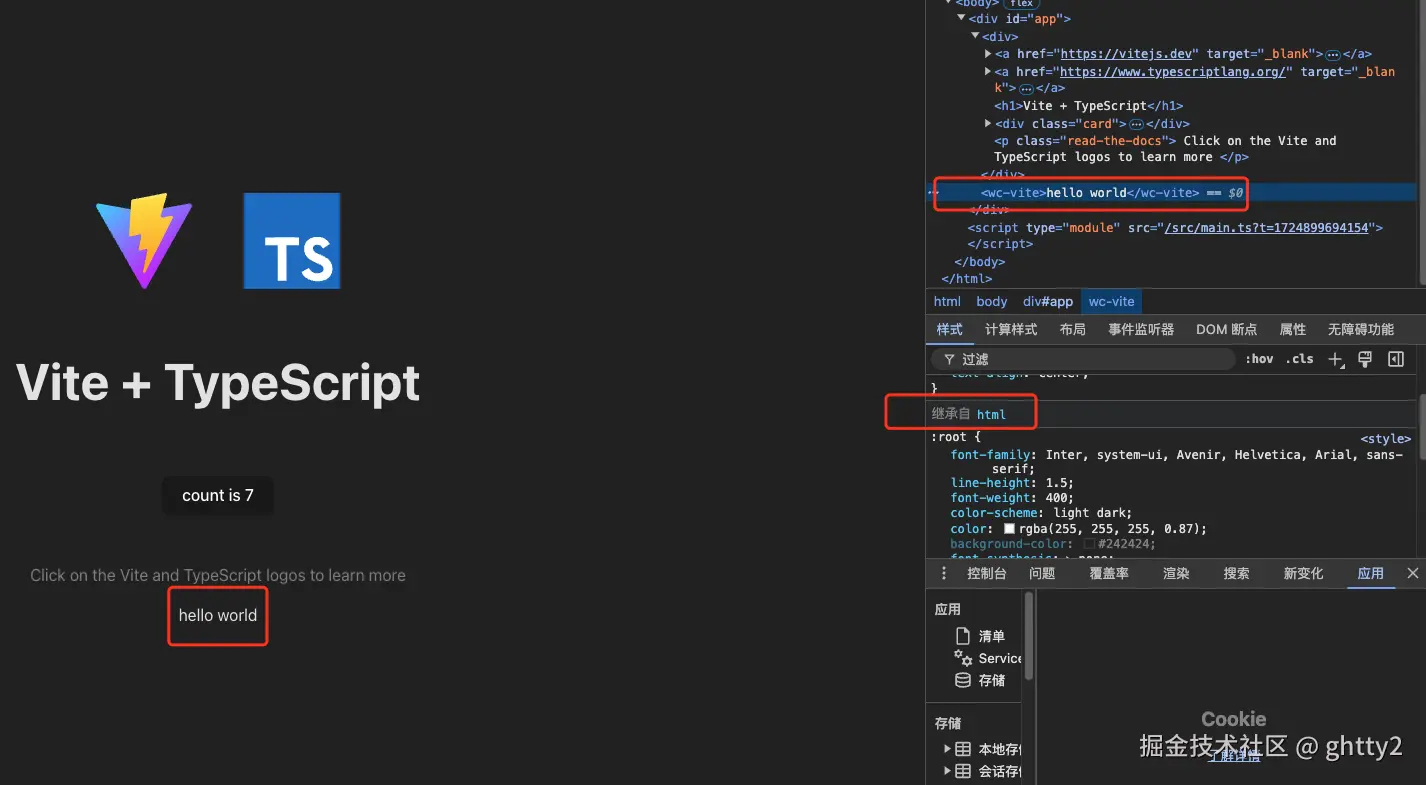
Task: Click the paintbrush rendering emulation icon in styles toolbar
Action: [1365, 359]
